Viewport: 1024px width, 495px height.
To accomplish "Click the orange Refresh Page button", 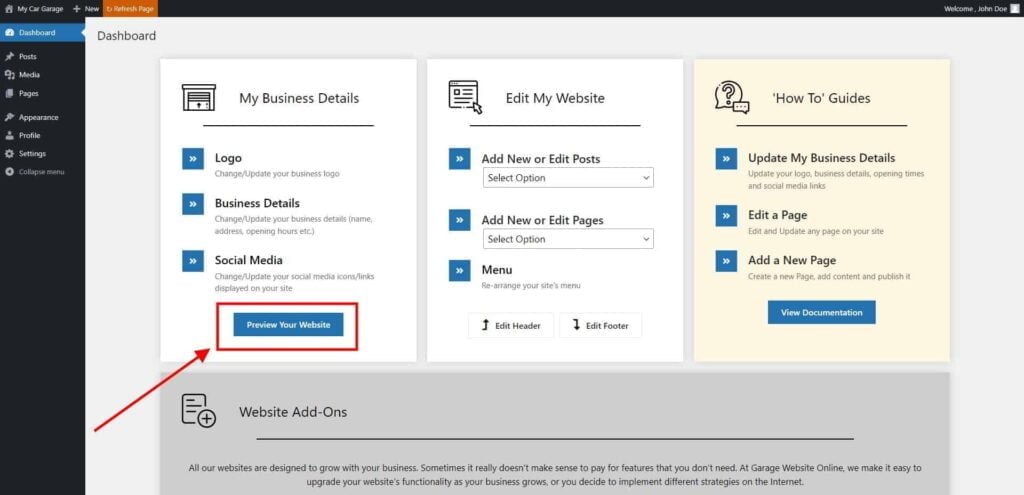I will click(131, 8).
